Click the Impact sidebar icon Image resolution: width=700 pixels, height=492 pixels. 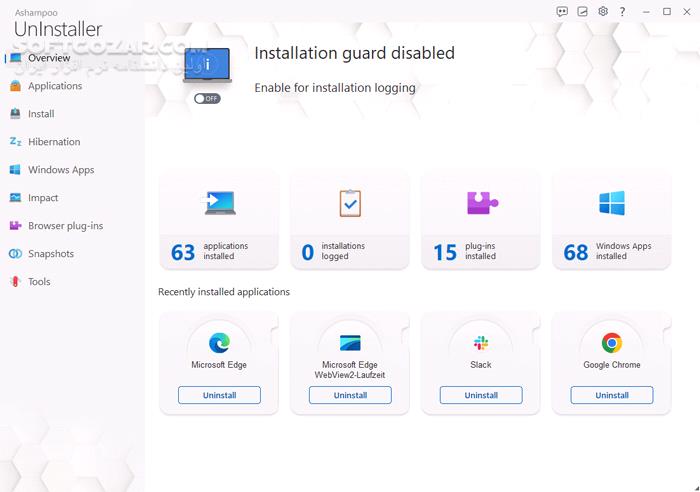(x=15, y=197)
